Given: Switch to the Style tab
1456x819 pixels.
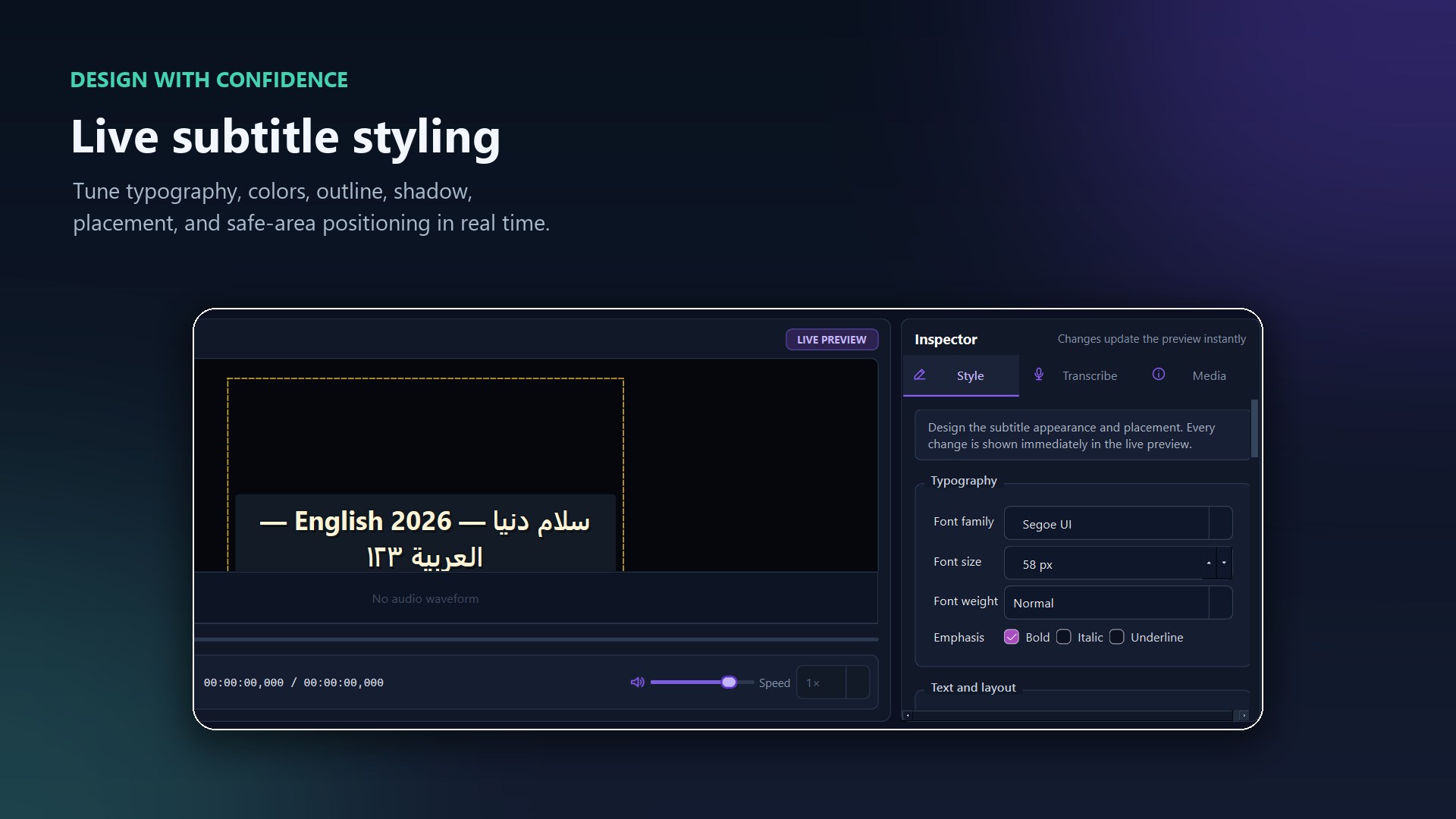Looking at the screenshot, I should [961, 375].
